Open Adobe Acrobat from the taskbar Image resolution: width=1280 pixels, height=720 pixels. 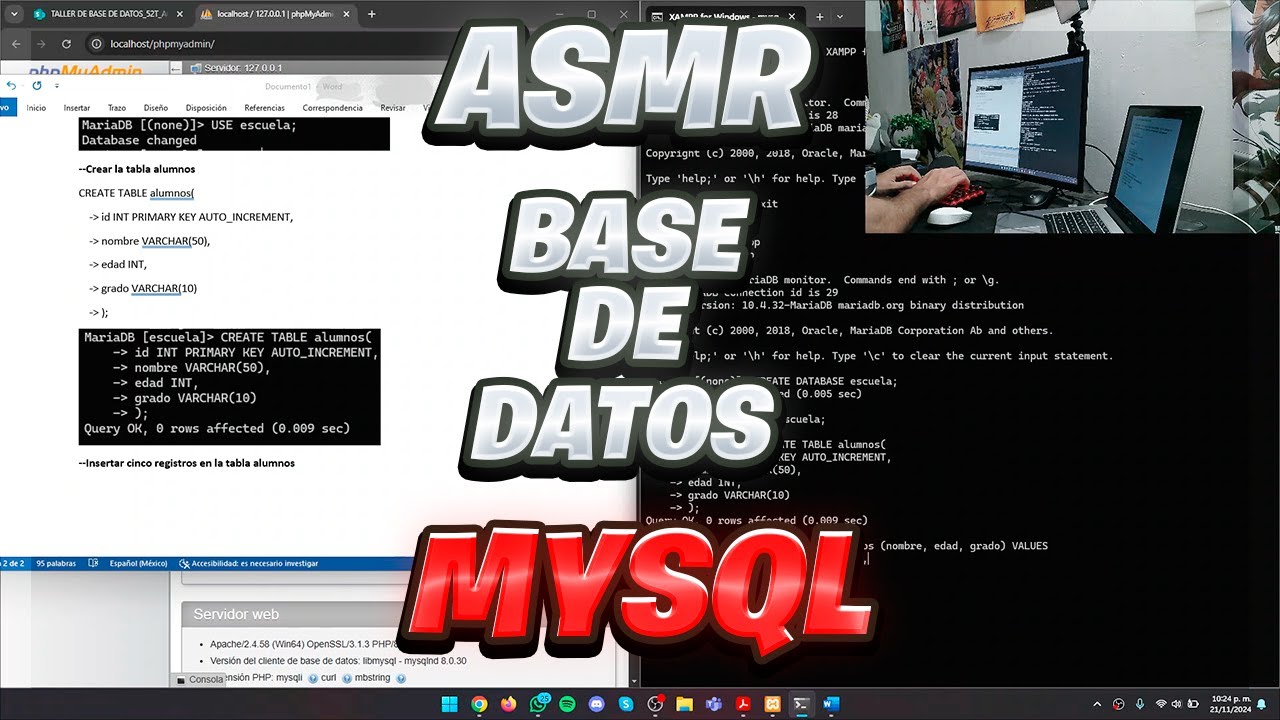[744, 704]
